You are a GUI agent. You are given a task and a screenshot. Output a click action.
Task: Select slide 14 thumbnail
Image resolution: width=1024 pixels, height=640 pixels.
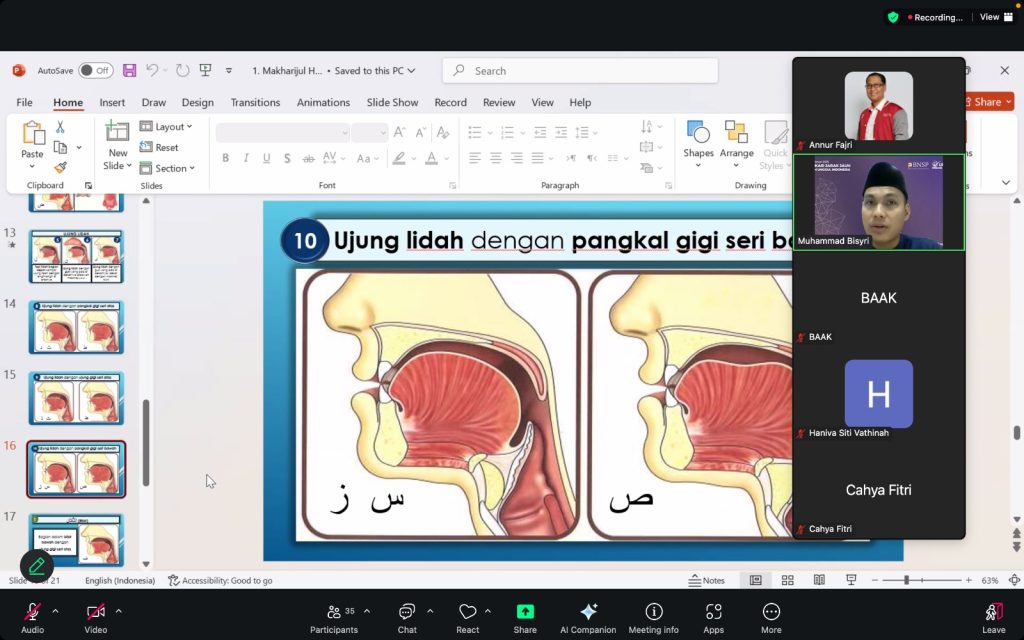coord(77,327)
